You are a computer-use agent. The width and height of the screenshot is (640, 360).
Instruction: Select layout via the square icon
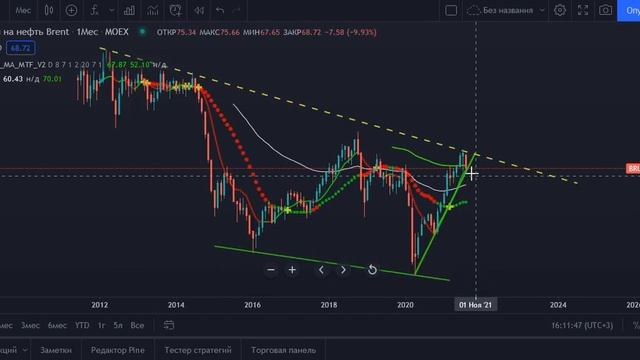point(451,10)
